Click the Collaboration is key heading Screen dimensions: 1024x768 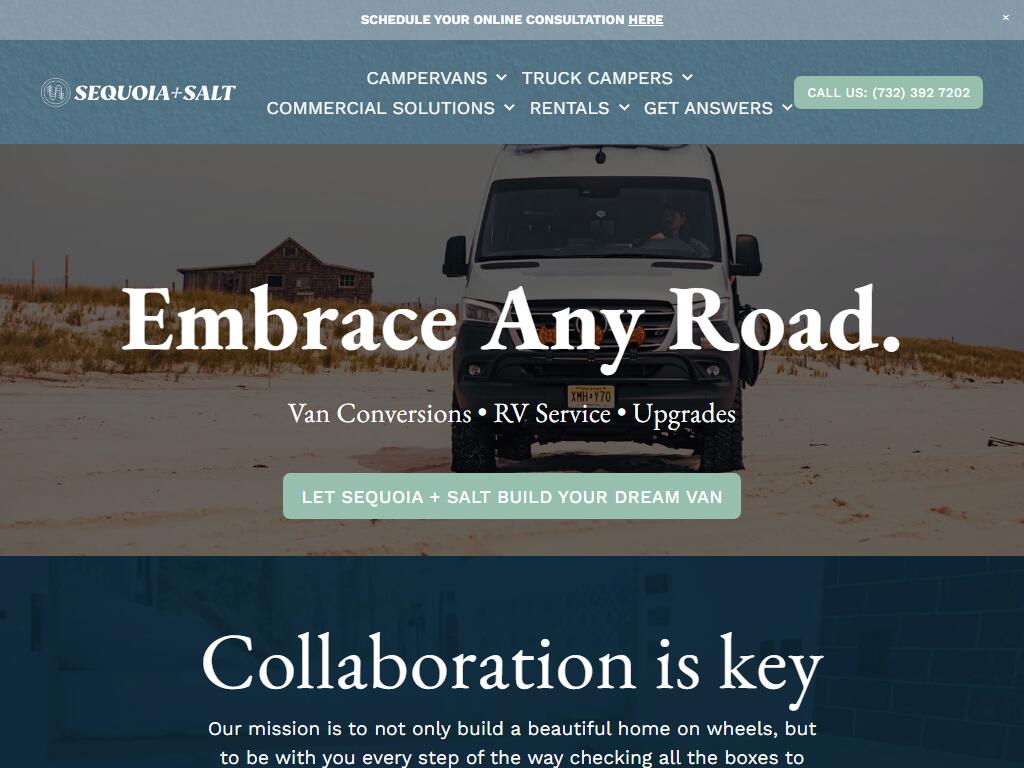[512, 665]
